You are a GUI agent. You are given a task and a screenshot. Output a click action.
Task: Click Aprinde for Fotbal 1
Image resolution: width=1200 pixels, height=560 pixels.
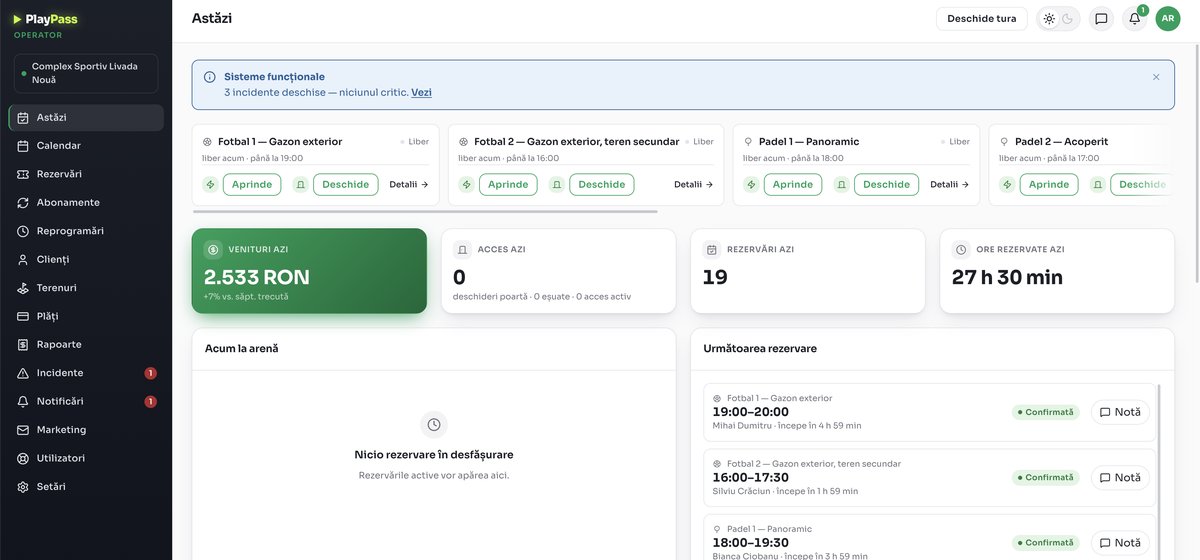click(252, 184)
